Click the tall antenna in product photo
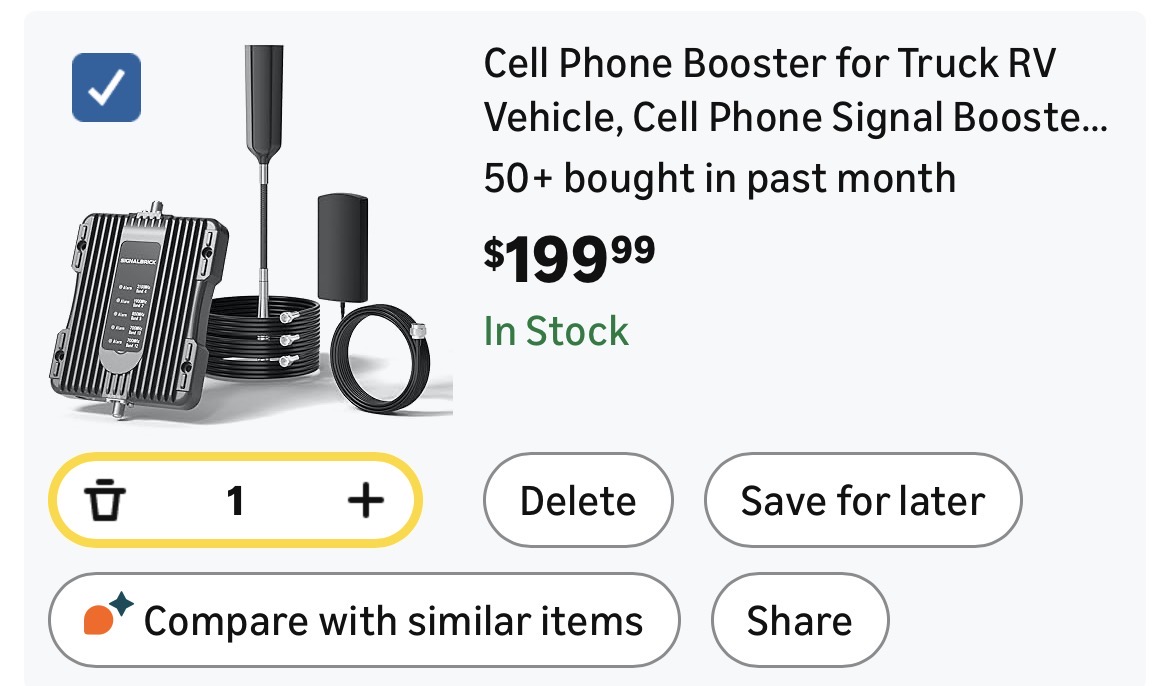Viewport: 1170px width, 686px height. tap(263, 110)
